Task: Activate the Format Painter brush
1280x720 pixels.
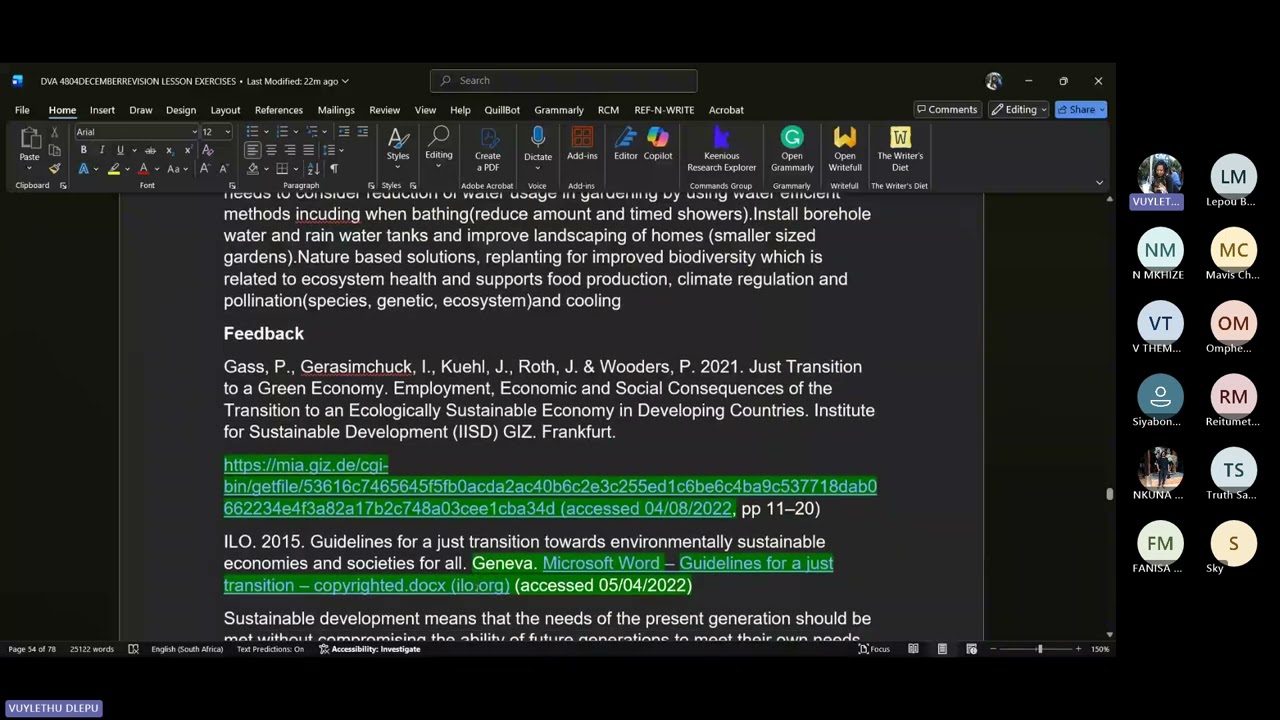Action: pos(54,168)
